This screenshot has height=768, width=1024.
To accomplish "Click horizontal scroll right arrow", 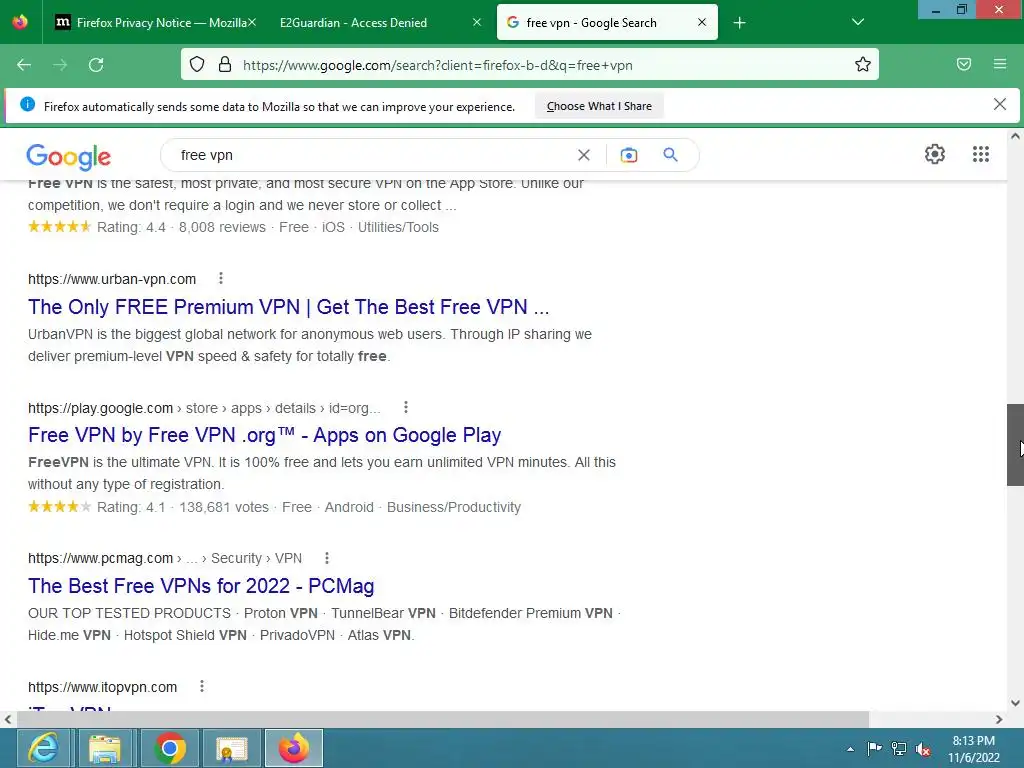I will tap(999, 720).
